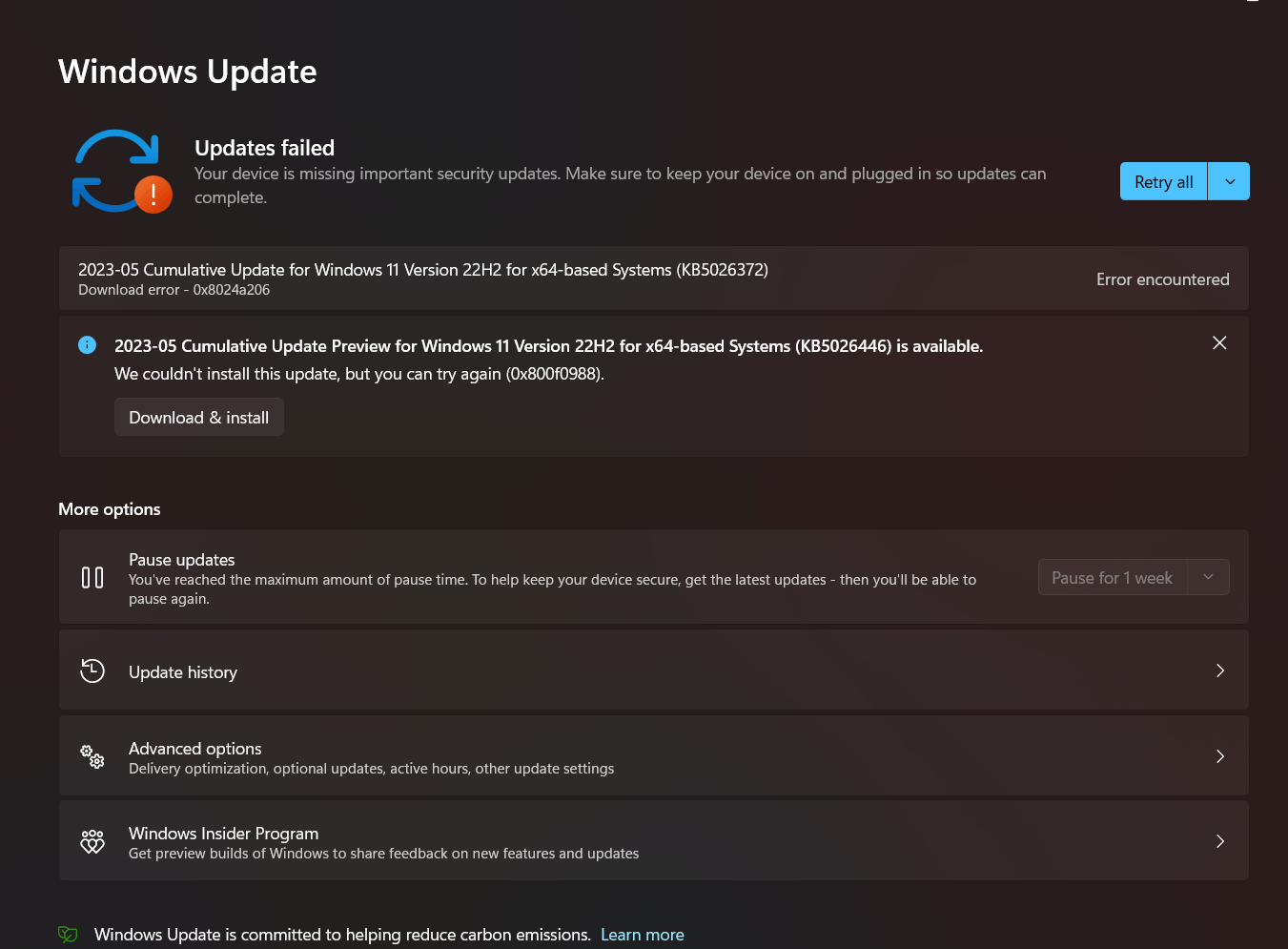Click the missing important security updates message
Image resolution: width=1288 pixels, height=949 pixels.
click(x=621, y=186)
